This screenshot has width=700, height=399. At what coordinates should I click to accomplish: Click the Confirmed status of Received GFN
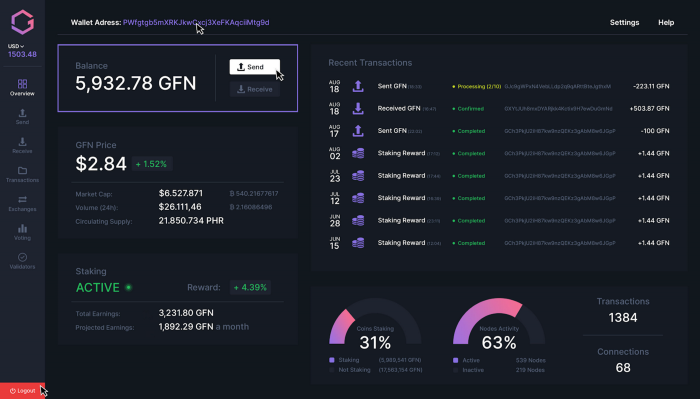468,108
